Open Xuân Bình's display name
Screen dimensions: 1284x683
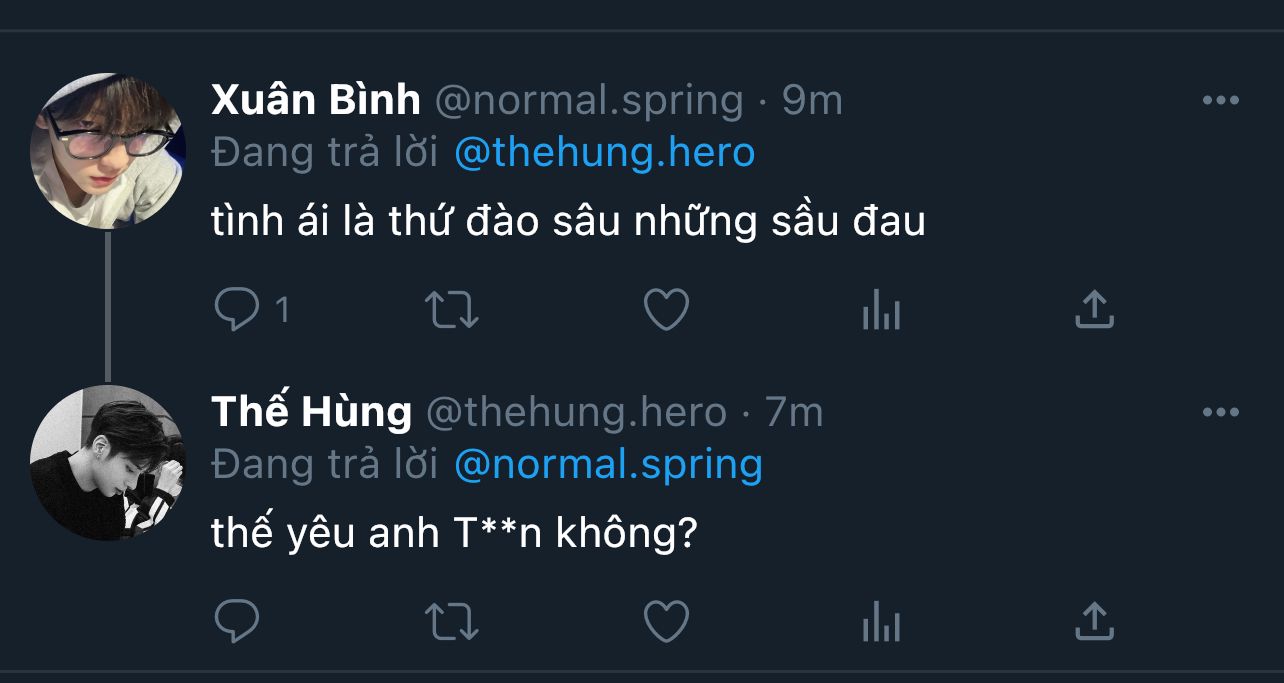[316, 100]
